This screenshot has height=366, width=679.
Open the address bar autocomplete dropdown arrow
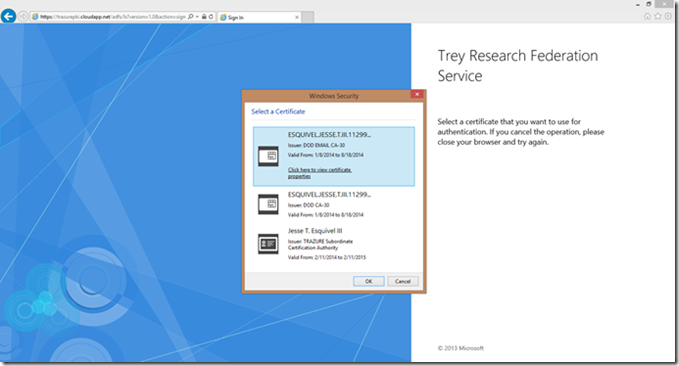coord(197,17)
